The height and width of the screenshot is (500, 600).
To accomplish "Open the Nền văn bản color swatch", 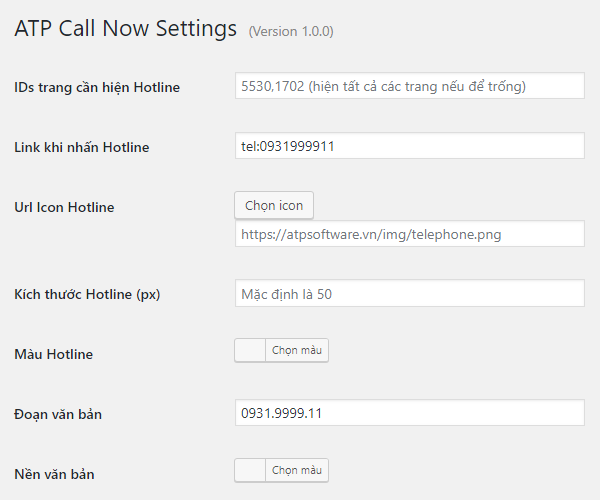I will pos(250,470).
